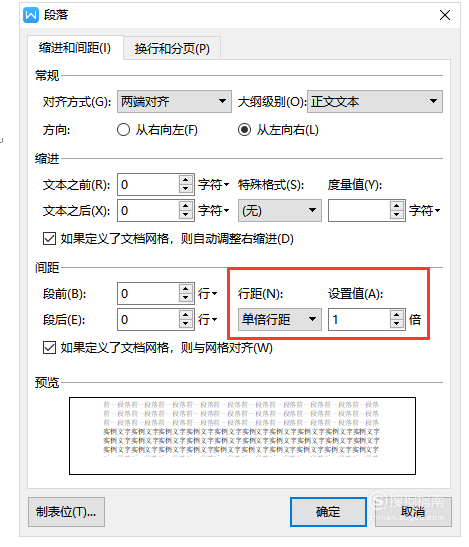Screen dimensions: 469x547
Task: Decrease the 设置值 with the down arrow
Action: 397,324
